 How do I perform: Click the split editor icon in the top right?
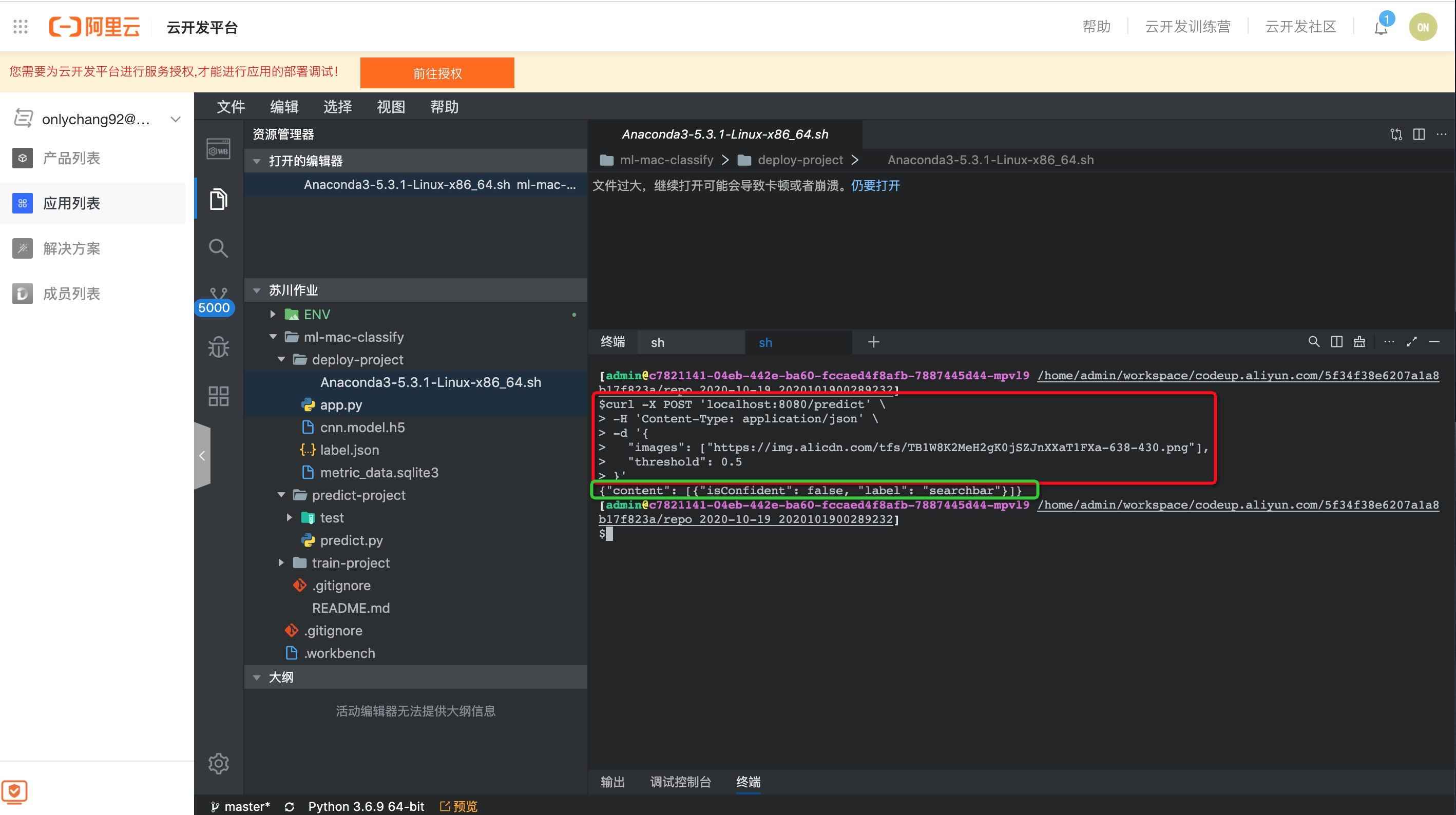(x=1419, y=134)
